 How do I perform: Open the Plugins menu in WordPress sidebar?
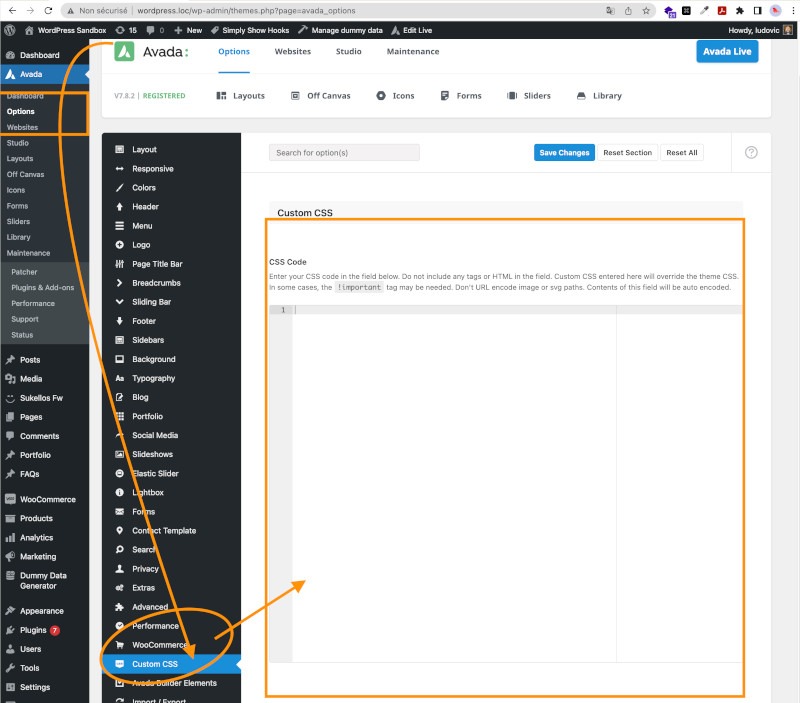coord(33,630)
